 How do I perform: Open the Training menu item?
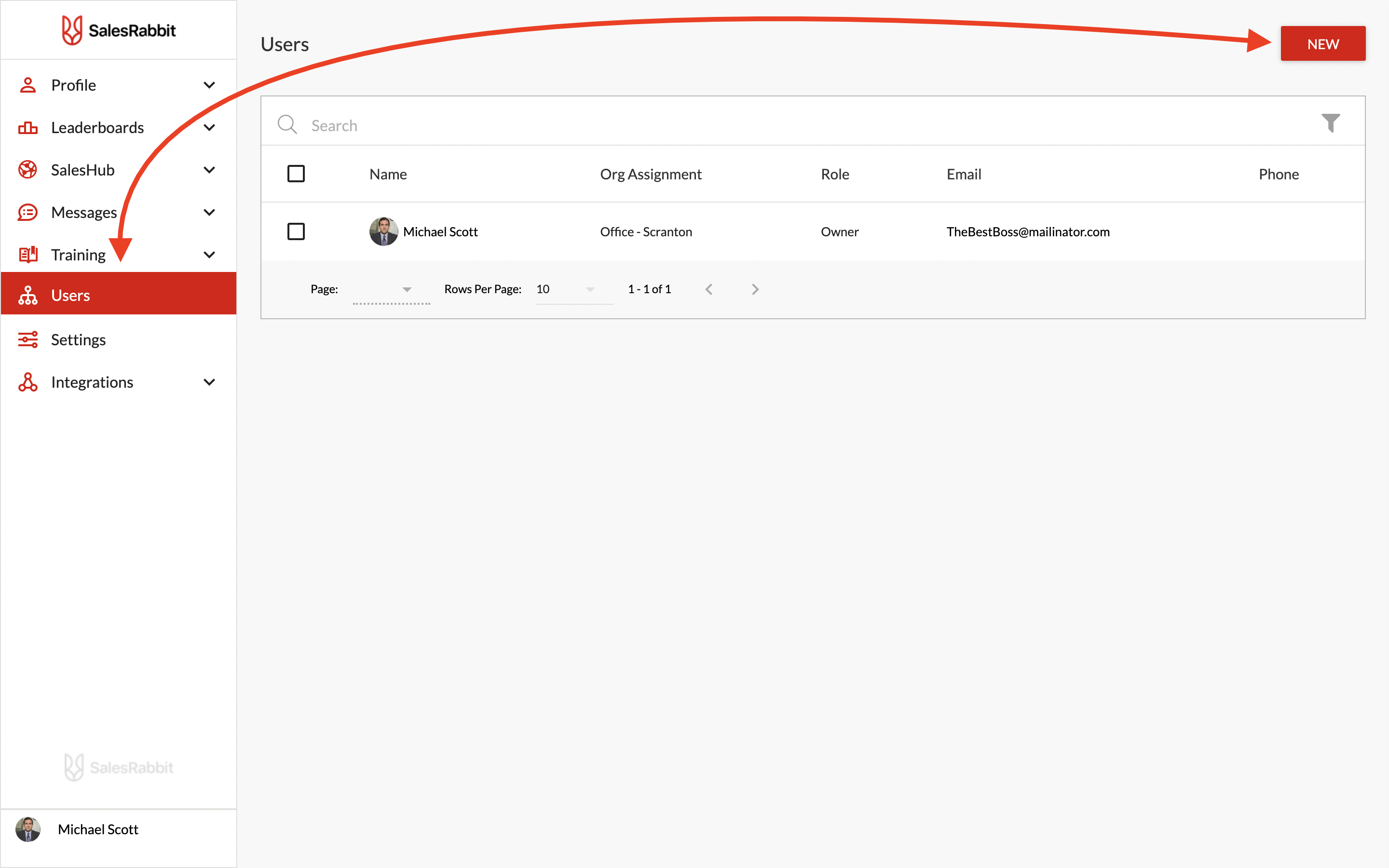[119, 254]
